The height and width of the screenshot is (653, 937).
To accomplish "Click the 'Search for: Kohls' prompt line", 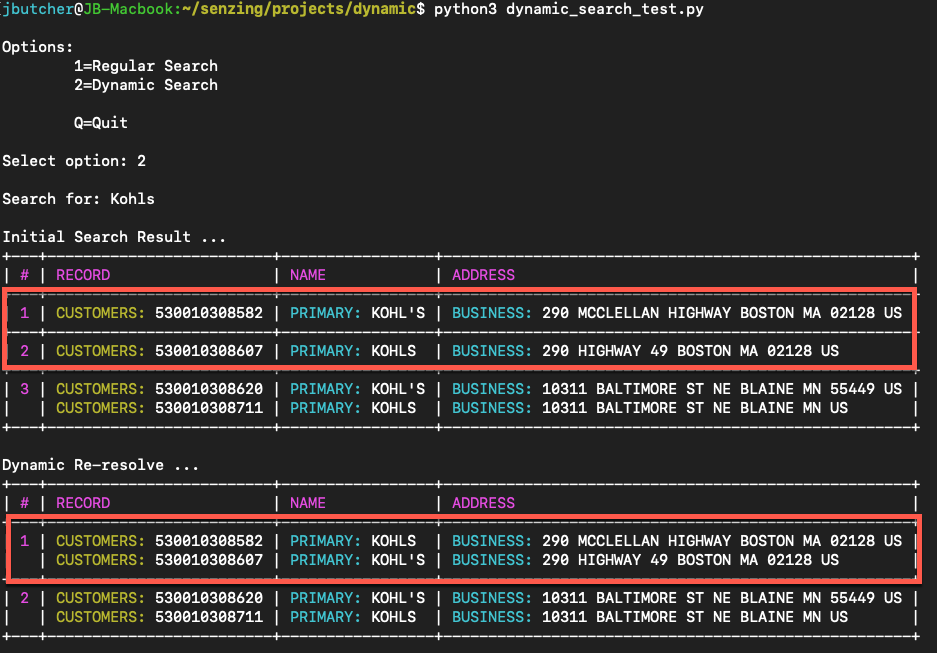I will [78, 199].
